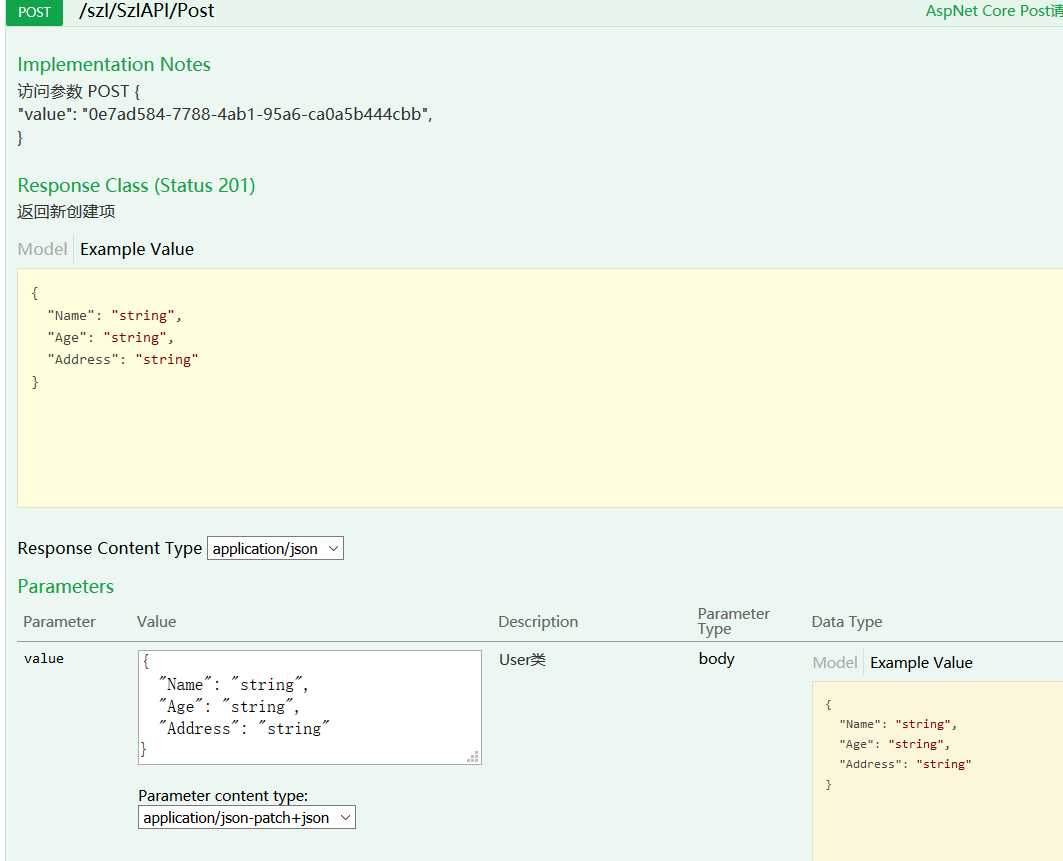Image resolution: width=1063 pixels, height=861 pixels.
Task: Click the 返回新创建项 response description
Action: coord(66,212)
